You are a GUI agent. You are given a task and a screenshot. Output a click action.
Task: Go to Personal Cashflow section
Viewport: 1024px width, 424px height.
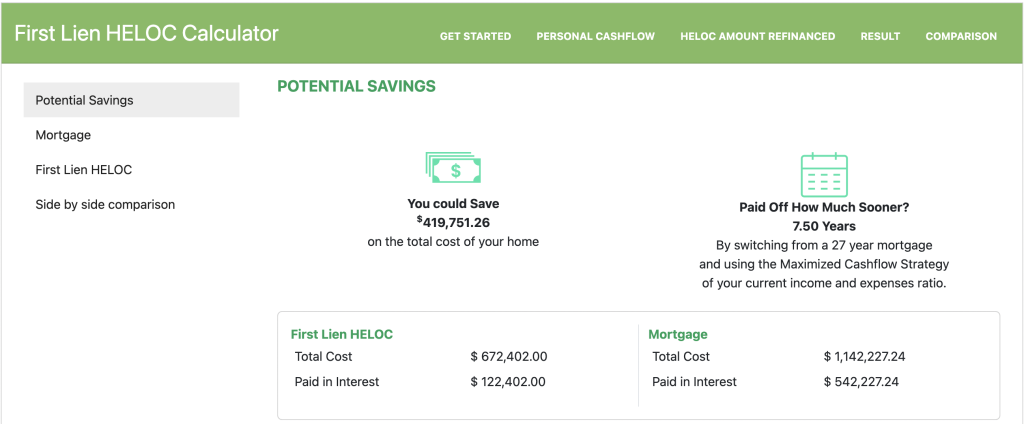[x=595, y=36]
